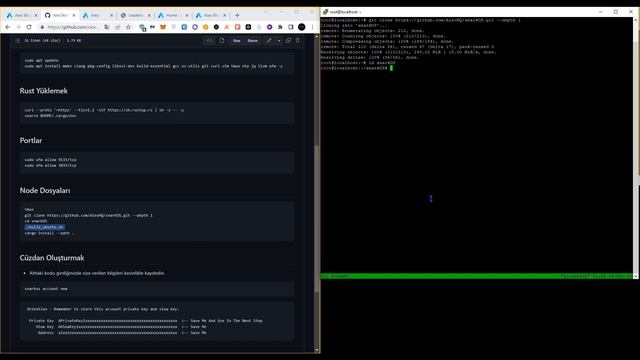640x360 pixels.
Task: Click the snarkos account new command
Action: tap(46, 289)
